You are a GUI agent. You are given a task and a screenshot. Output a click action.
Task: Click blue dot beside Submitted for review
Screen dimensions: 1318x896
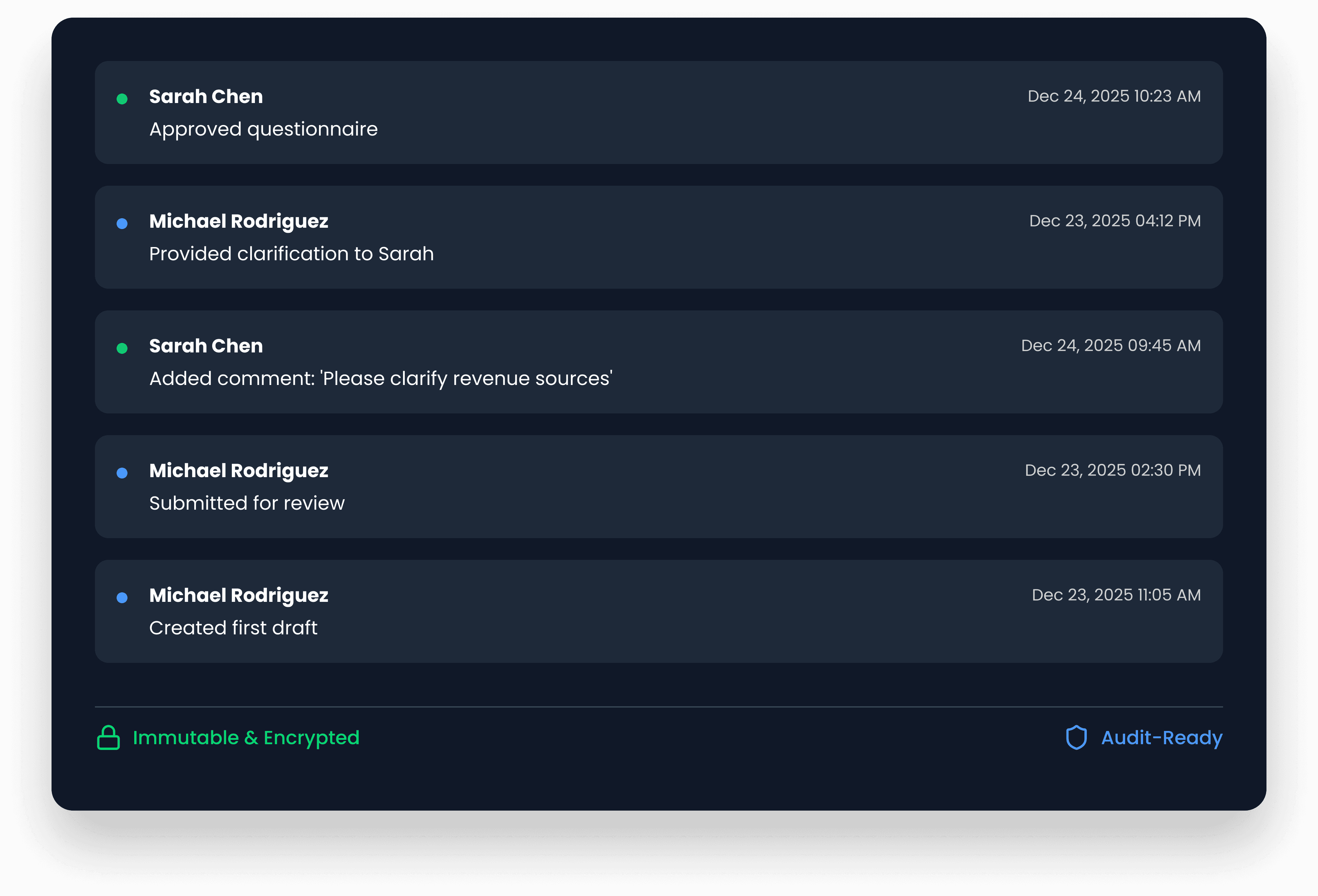122,473
